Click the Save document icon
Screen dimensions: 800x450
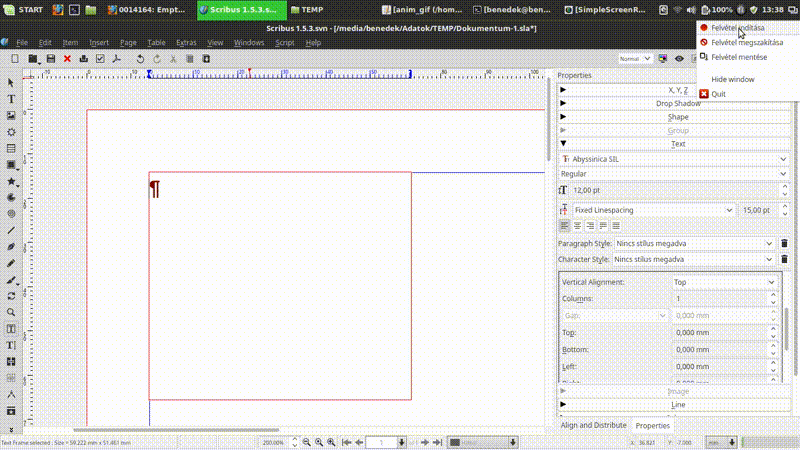(50, 59)
